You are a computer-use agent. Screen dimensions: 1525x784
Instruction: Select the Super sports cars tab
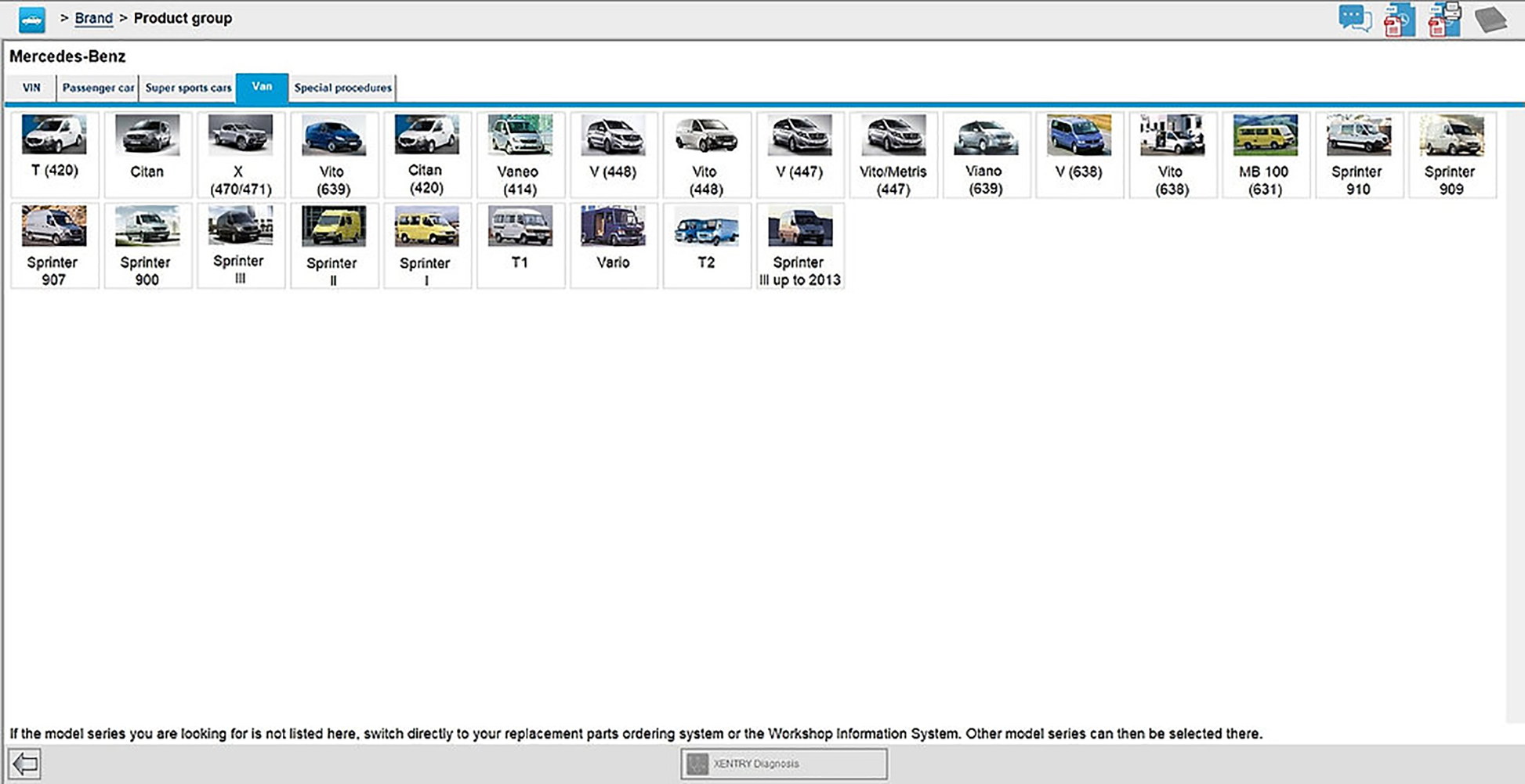pyautogui.click(x=188, y=88)
